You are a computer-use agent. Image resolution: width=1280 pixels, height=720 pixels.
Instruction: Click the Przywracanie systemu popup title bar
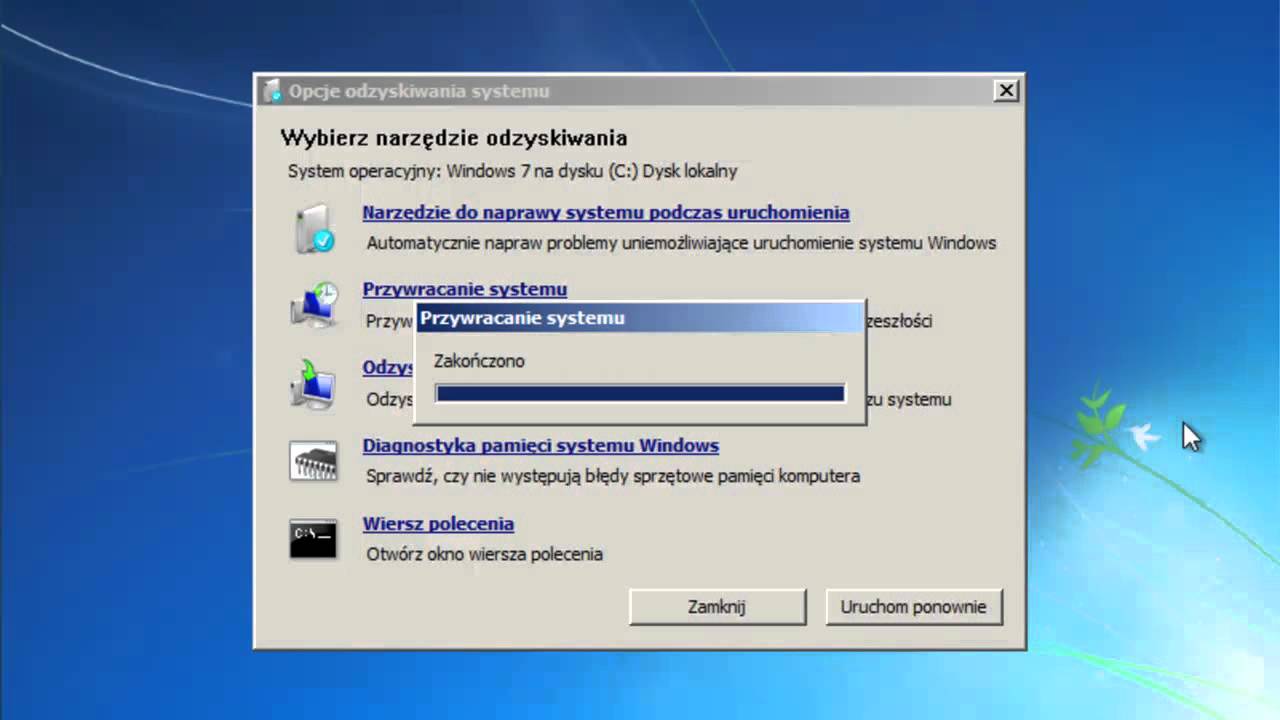[640, 318]
